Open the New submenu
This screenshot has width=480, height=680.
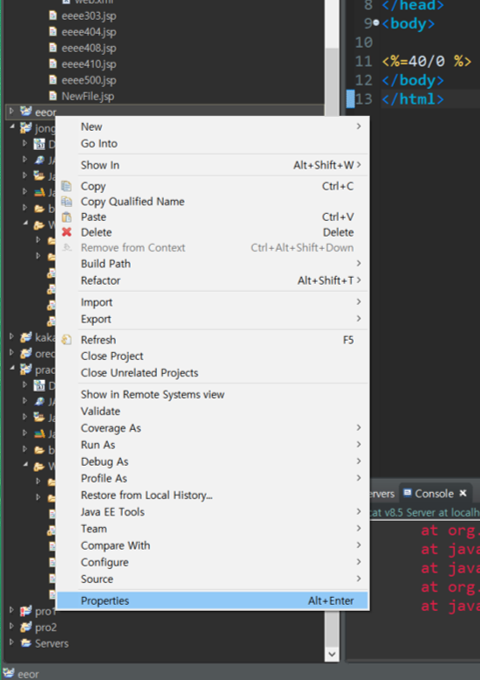tap(212, 127)
